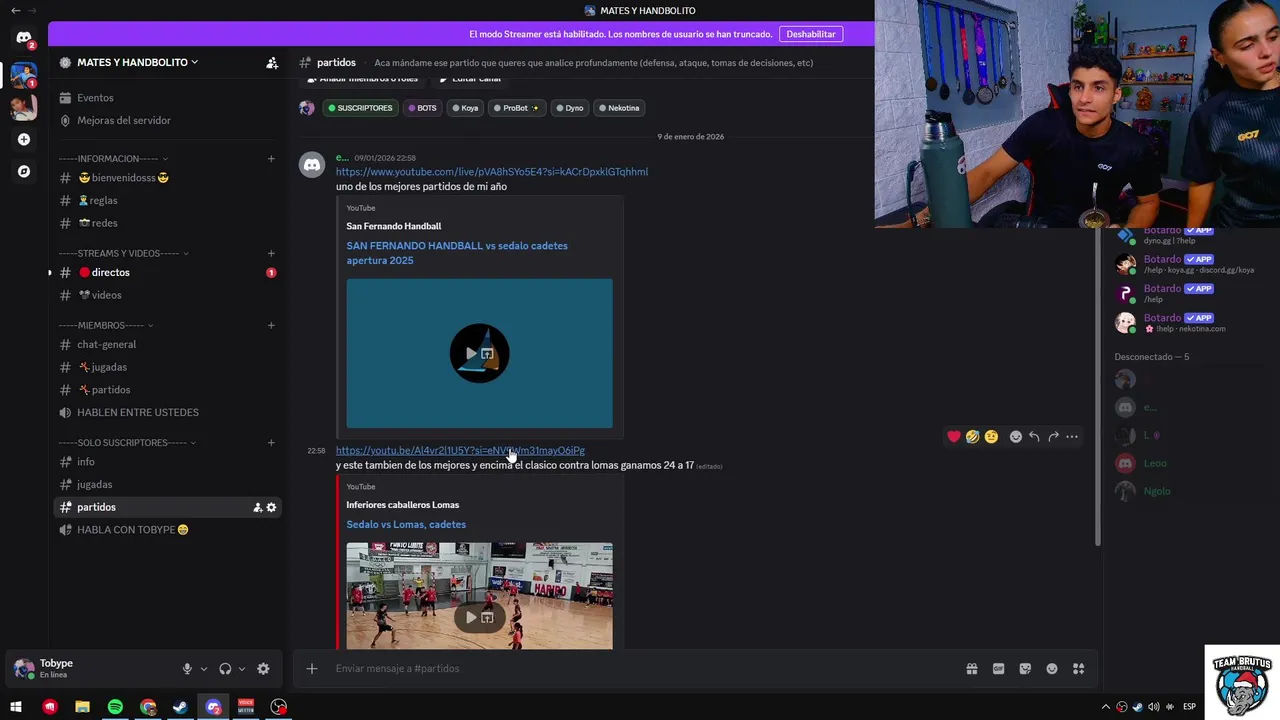Image resolution: width=1280 pixels, height=720 pixels.
Task: Open the emoji picker in message bar
Action: coord(1052,669)
